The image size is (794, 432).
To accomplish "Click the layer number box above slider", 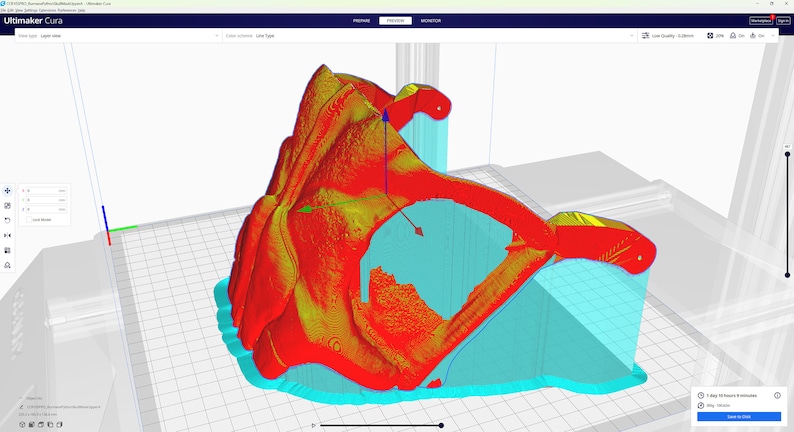I will coord(787,146).
